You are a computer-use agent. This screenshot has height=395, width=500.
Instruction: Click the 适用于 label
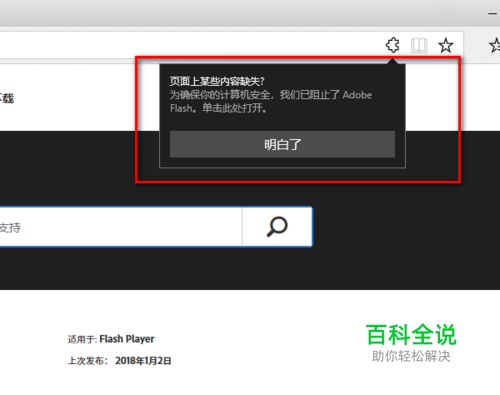(x=82, y=339)
